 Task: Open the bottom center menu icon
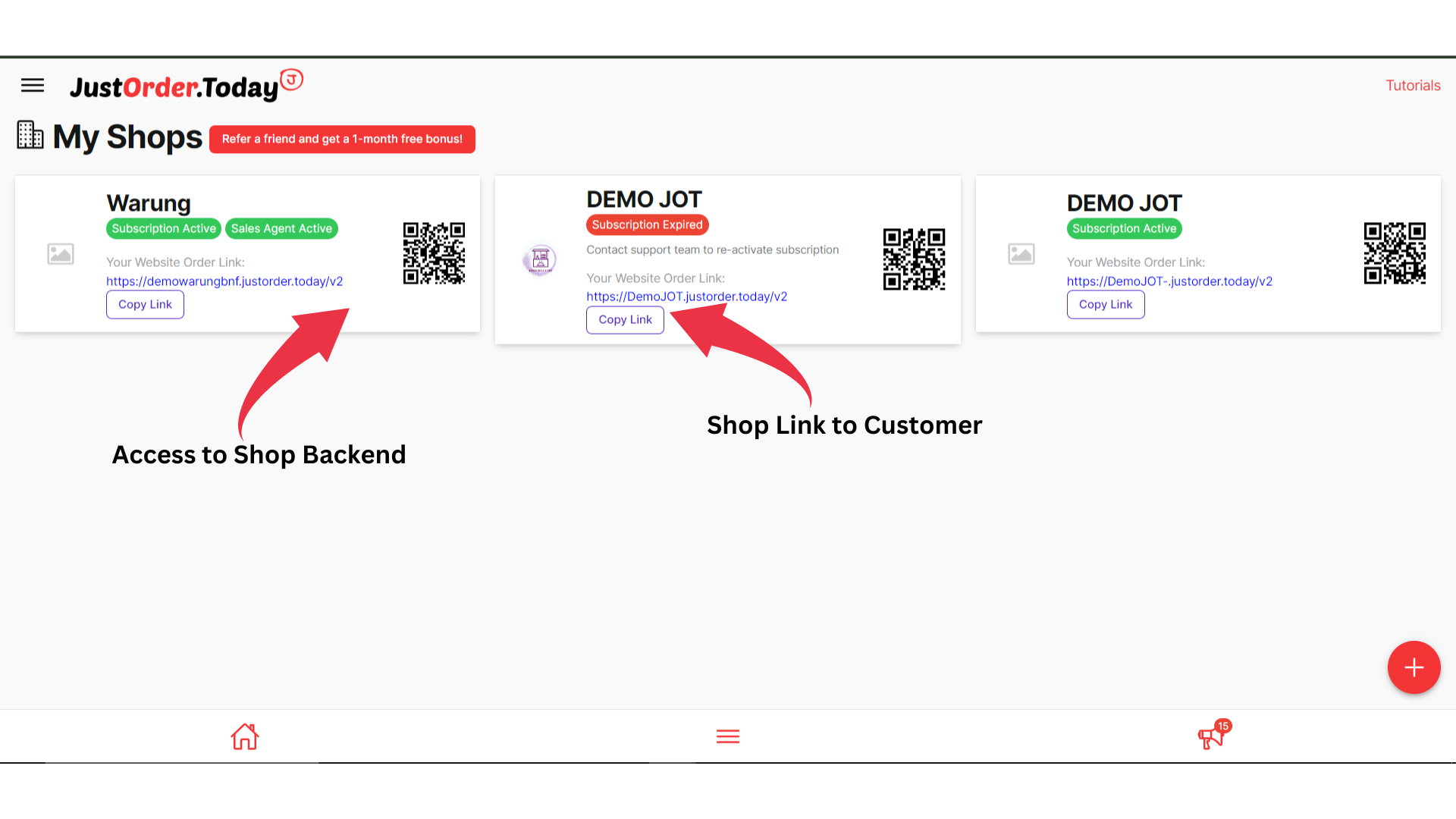click(x=727, y=736)
